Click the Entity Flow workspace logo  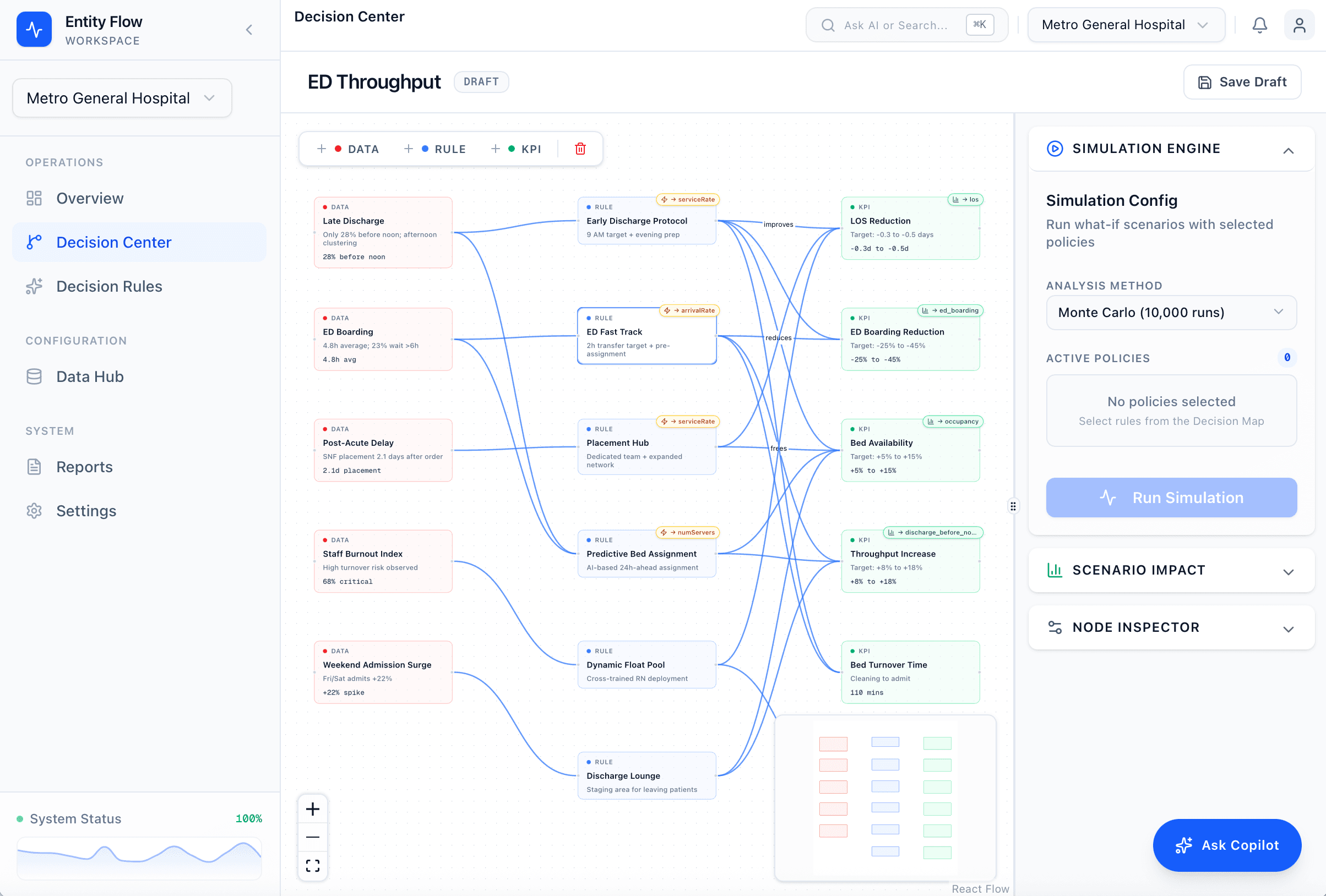click(34, 29)
